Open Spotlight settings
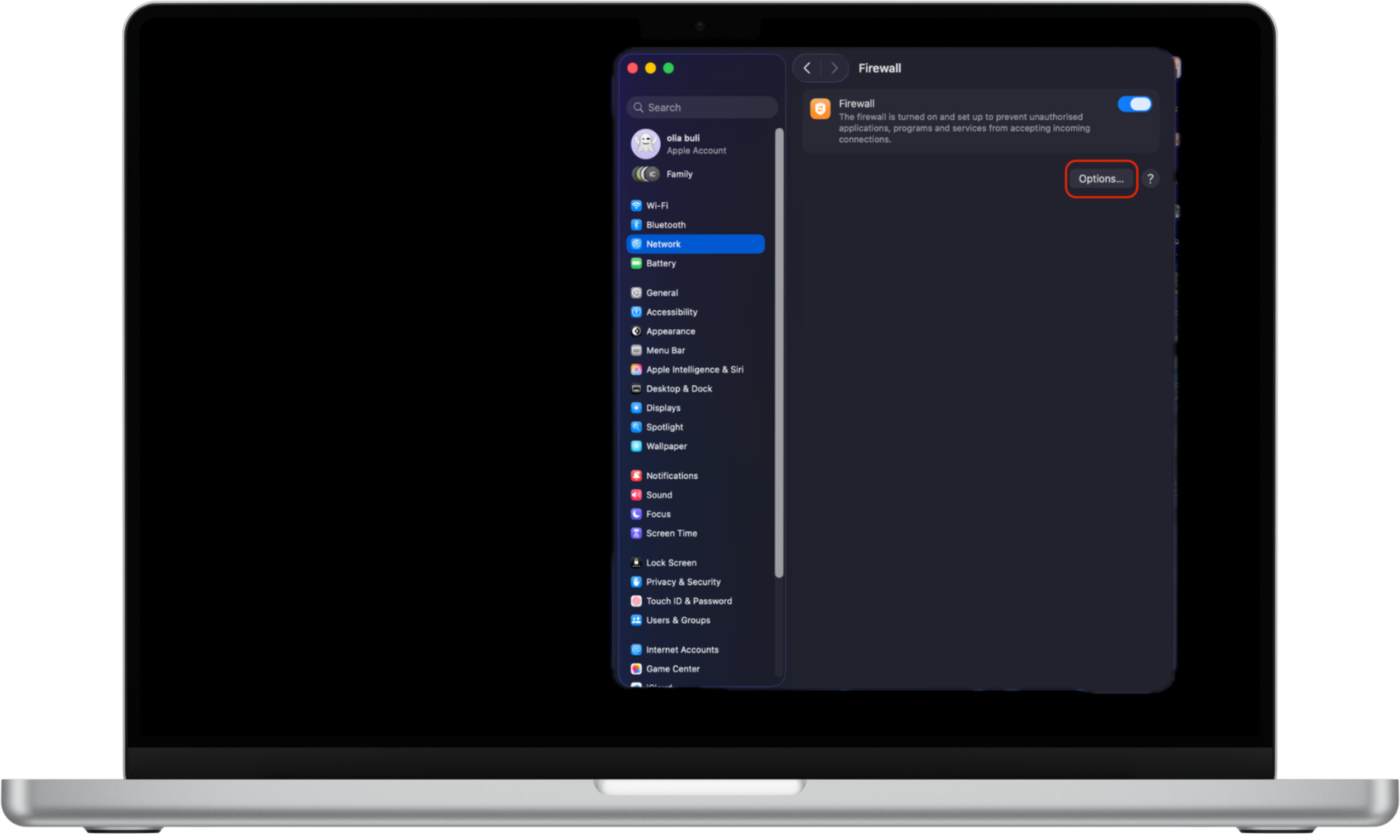This screenshot has height=840, width=1400. click(x=664, y=427)
